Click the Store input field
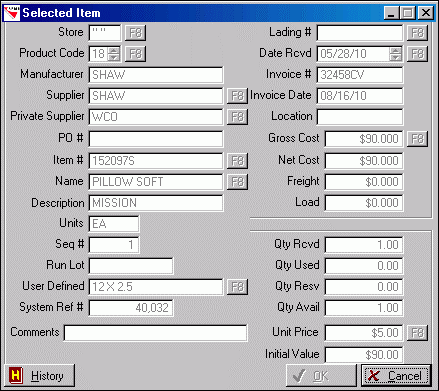The image size is (439, 391). pos(105,33)
